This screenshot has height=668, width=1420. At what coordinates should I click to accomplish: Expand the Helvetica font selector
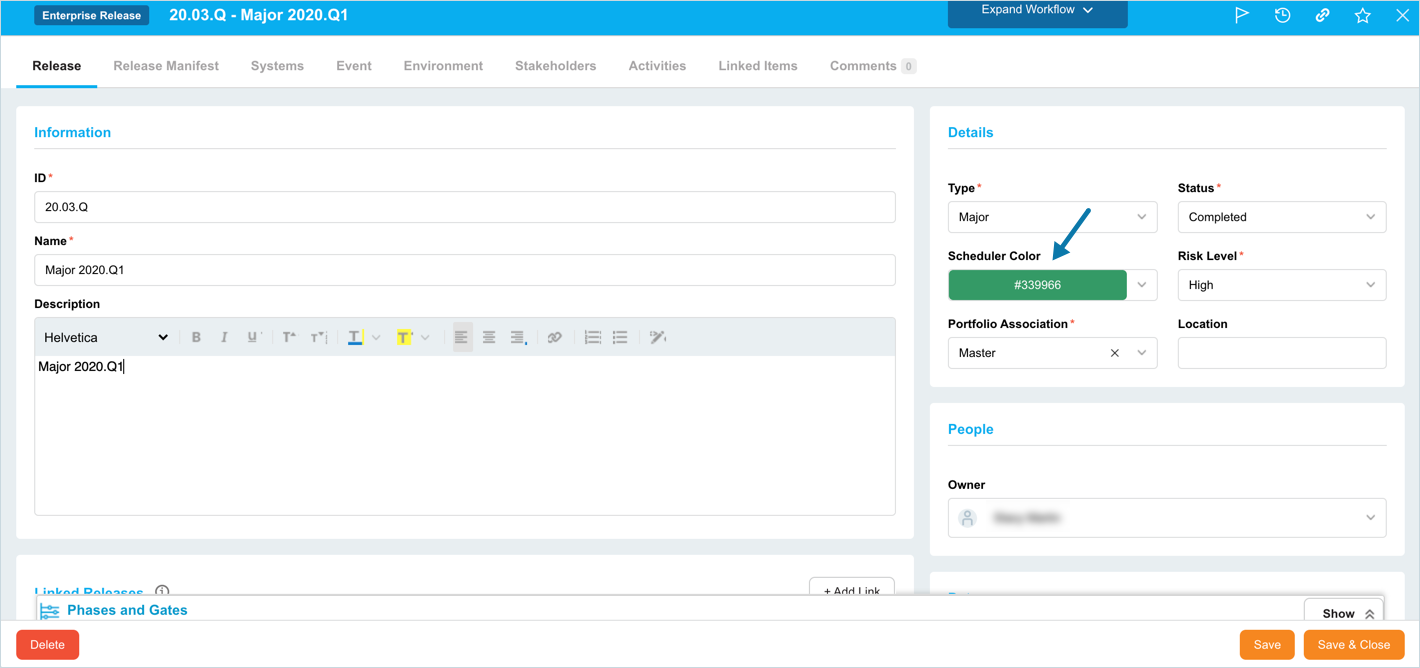(106, 338)
